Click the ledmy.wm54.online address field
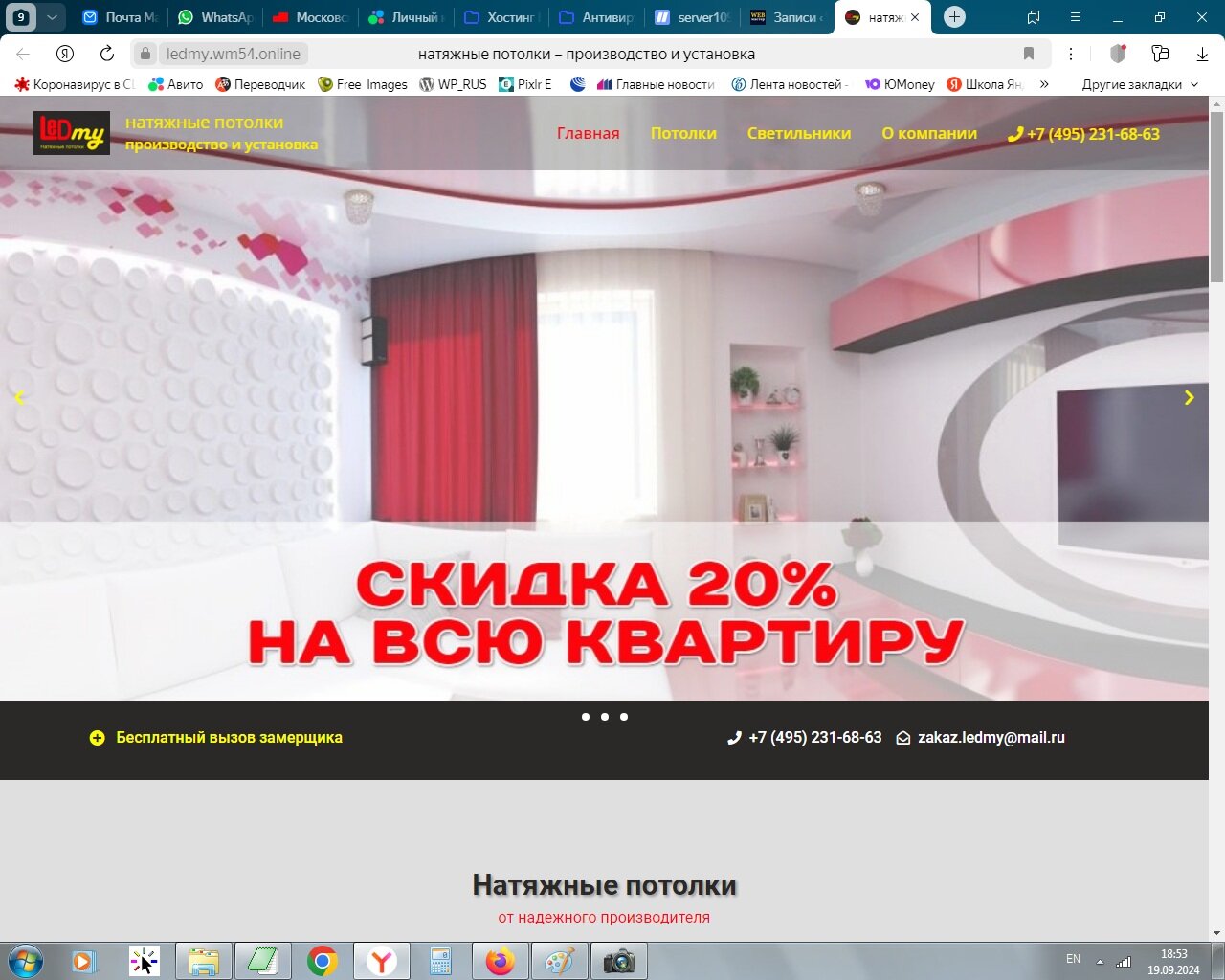 (234, 54)
